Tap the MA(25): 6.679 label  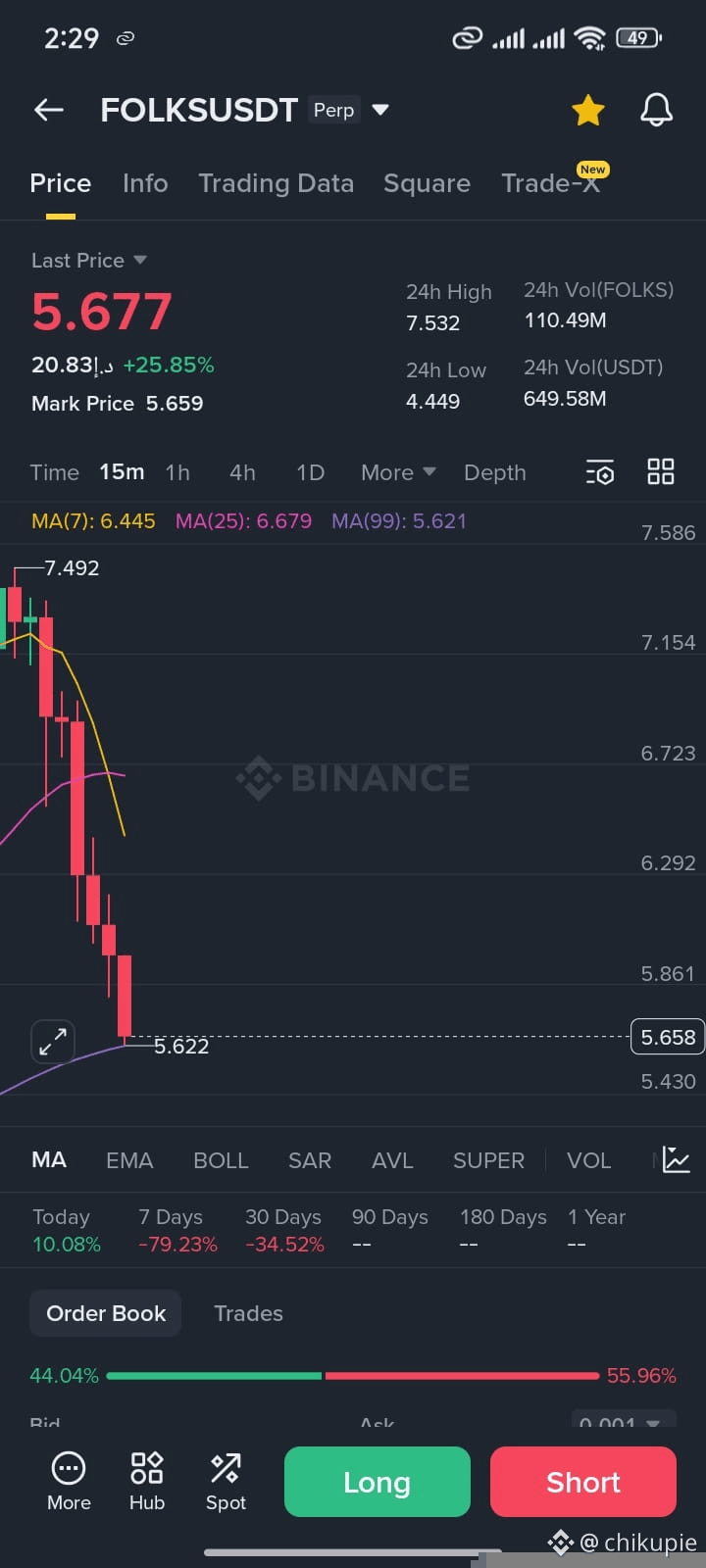243,521
